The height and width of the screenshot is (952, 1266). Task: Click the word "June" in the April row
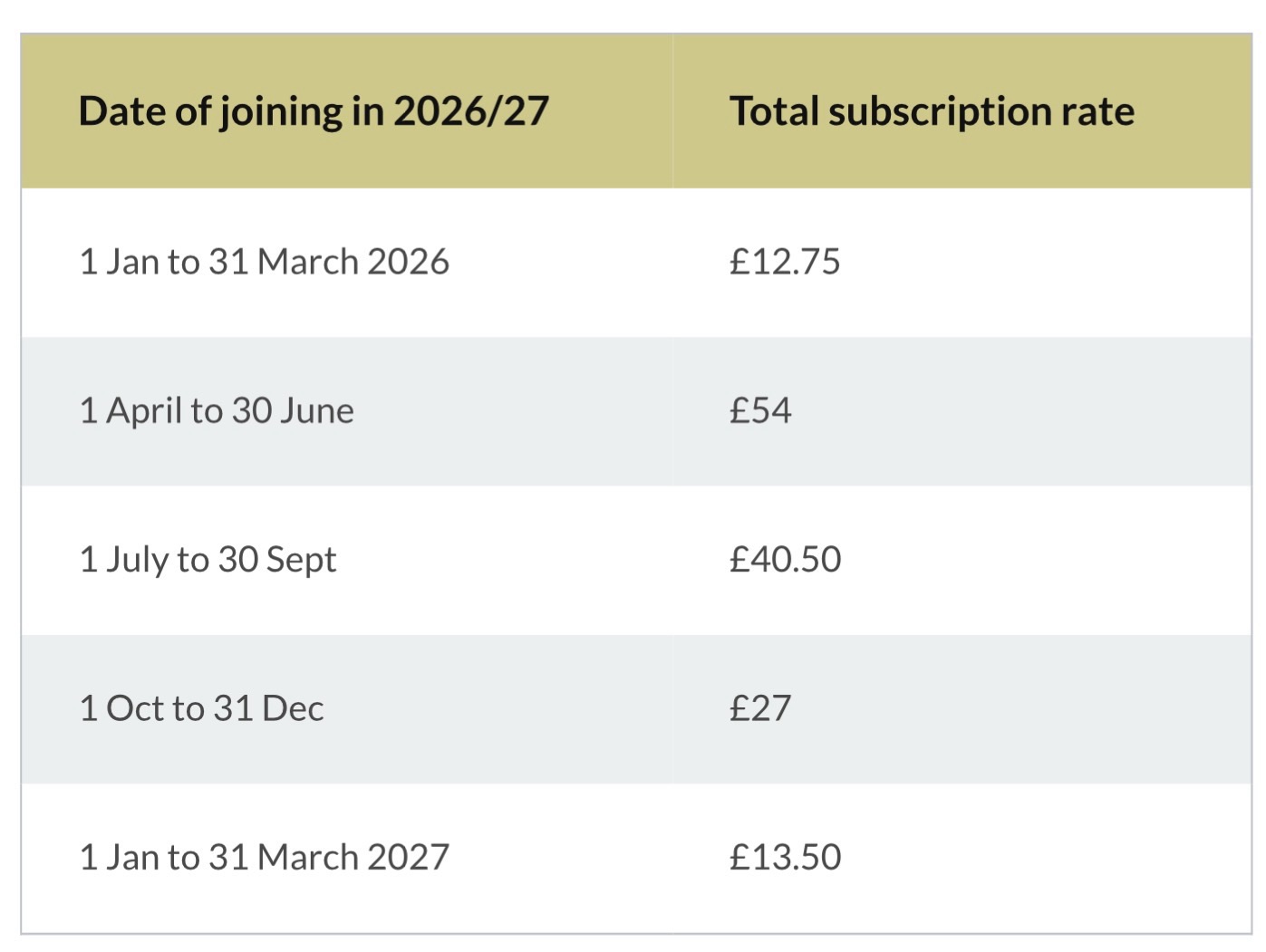(x=316, y=411)
